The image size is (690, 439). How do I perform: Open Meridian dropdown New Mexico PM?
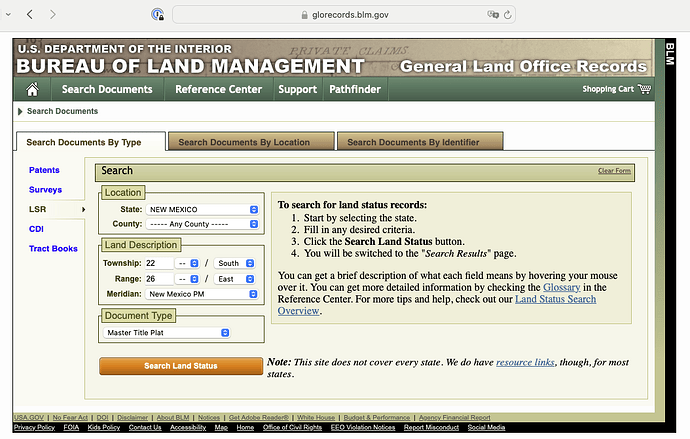[202, 294]
